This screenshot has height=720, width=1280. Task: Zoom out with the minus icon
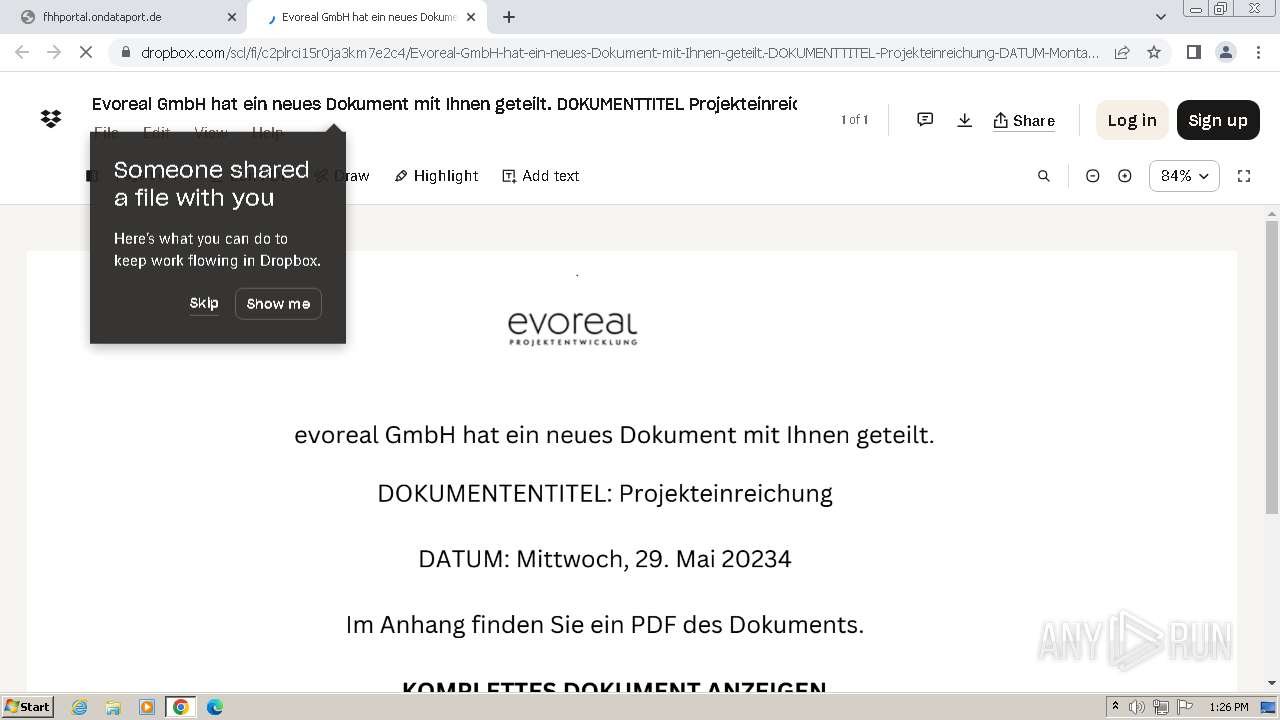click(1093, 176)
